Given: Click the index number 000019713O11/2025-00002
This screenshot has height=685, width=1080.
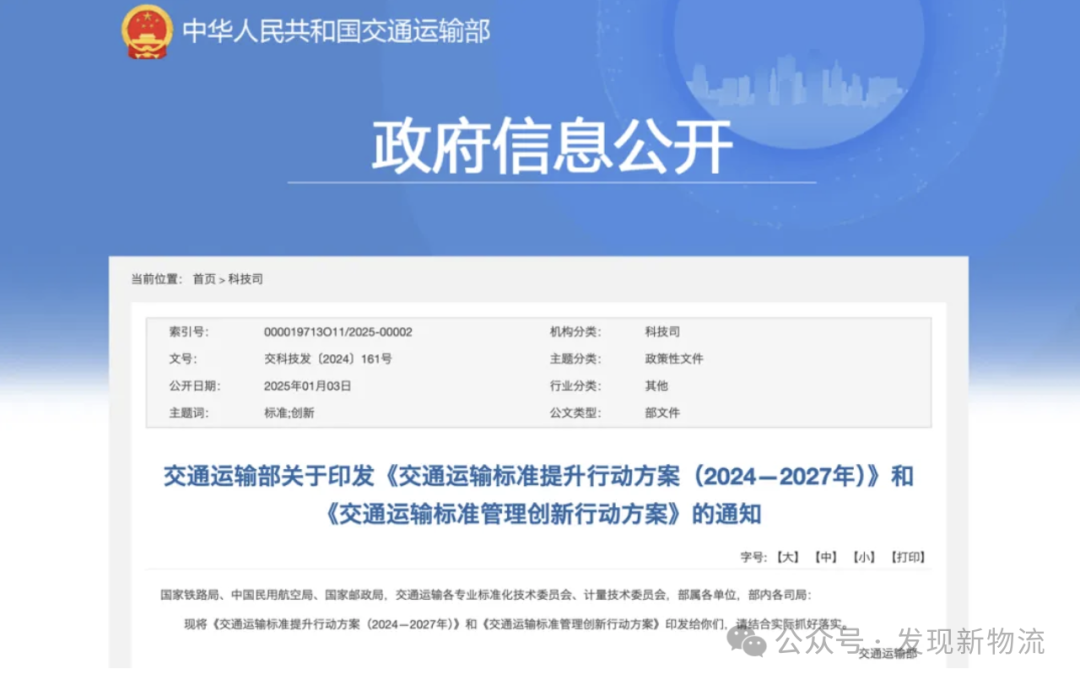Looking at the screenshot, I should (x=337, y=332).
